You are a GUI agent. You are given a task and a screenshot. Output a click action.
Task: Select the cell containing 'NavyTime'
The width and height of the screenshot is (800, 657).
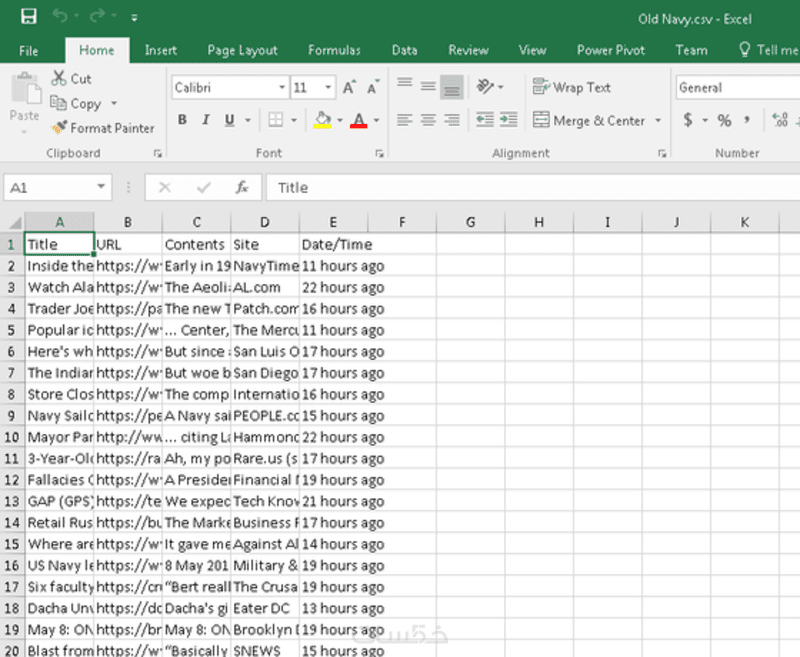pyautogui.click(x=265, y=266)
